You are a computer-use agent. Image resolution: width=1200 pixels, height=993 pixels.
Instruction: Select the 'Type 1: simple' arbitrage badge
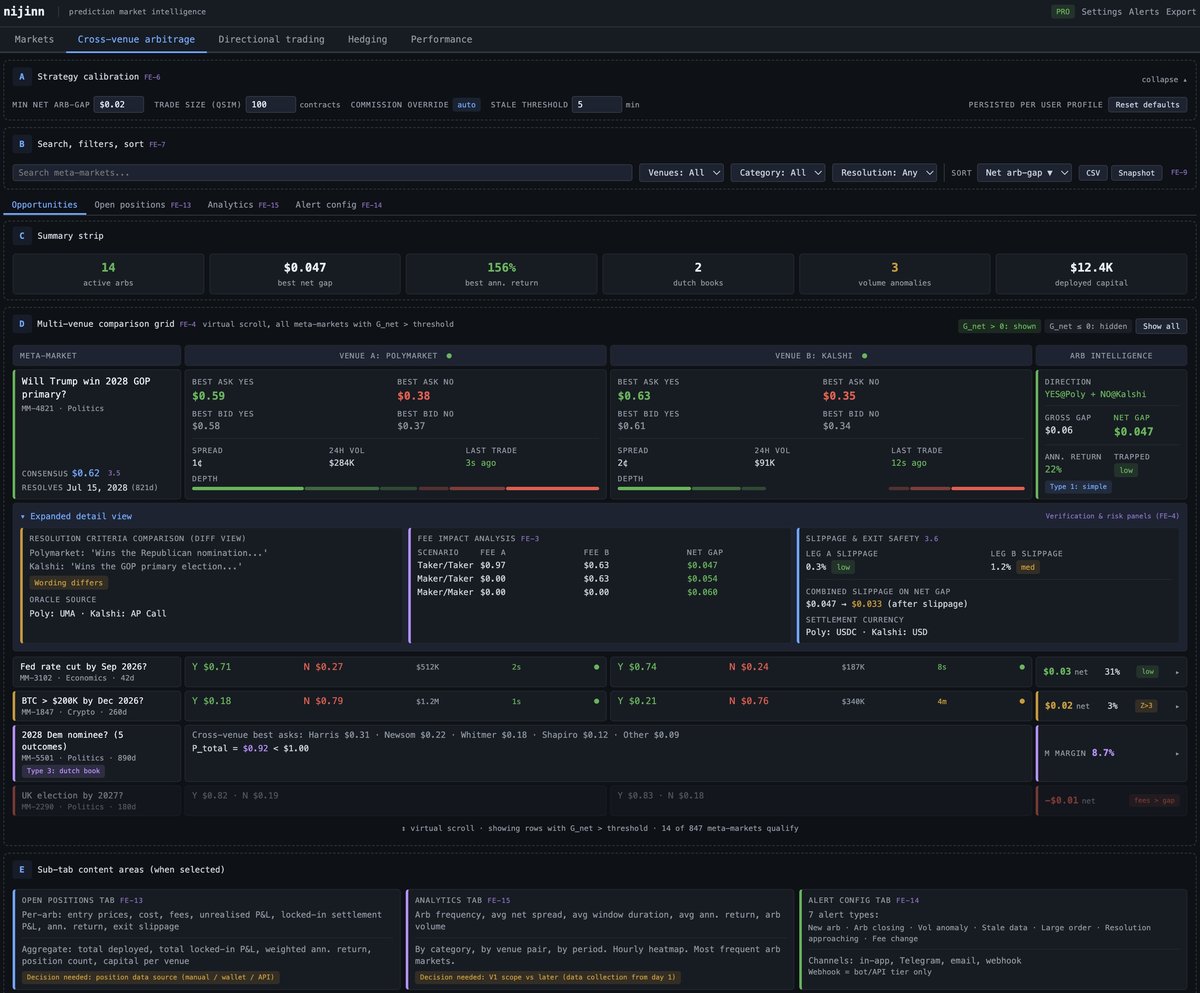point(1078,487)
